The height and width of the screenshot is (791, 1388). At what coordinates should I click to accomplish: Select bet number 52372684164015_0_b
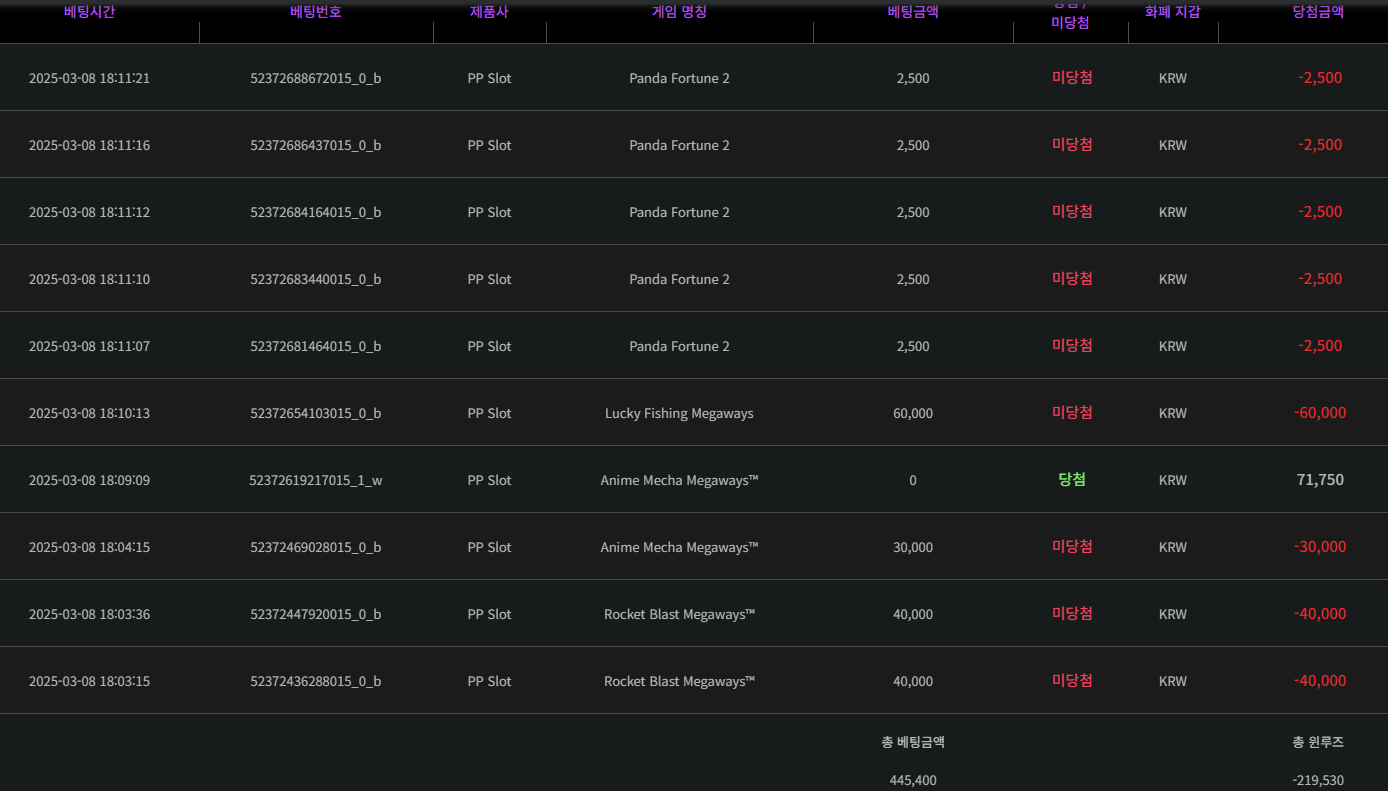pos(316,212)
